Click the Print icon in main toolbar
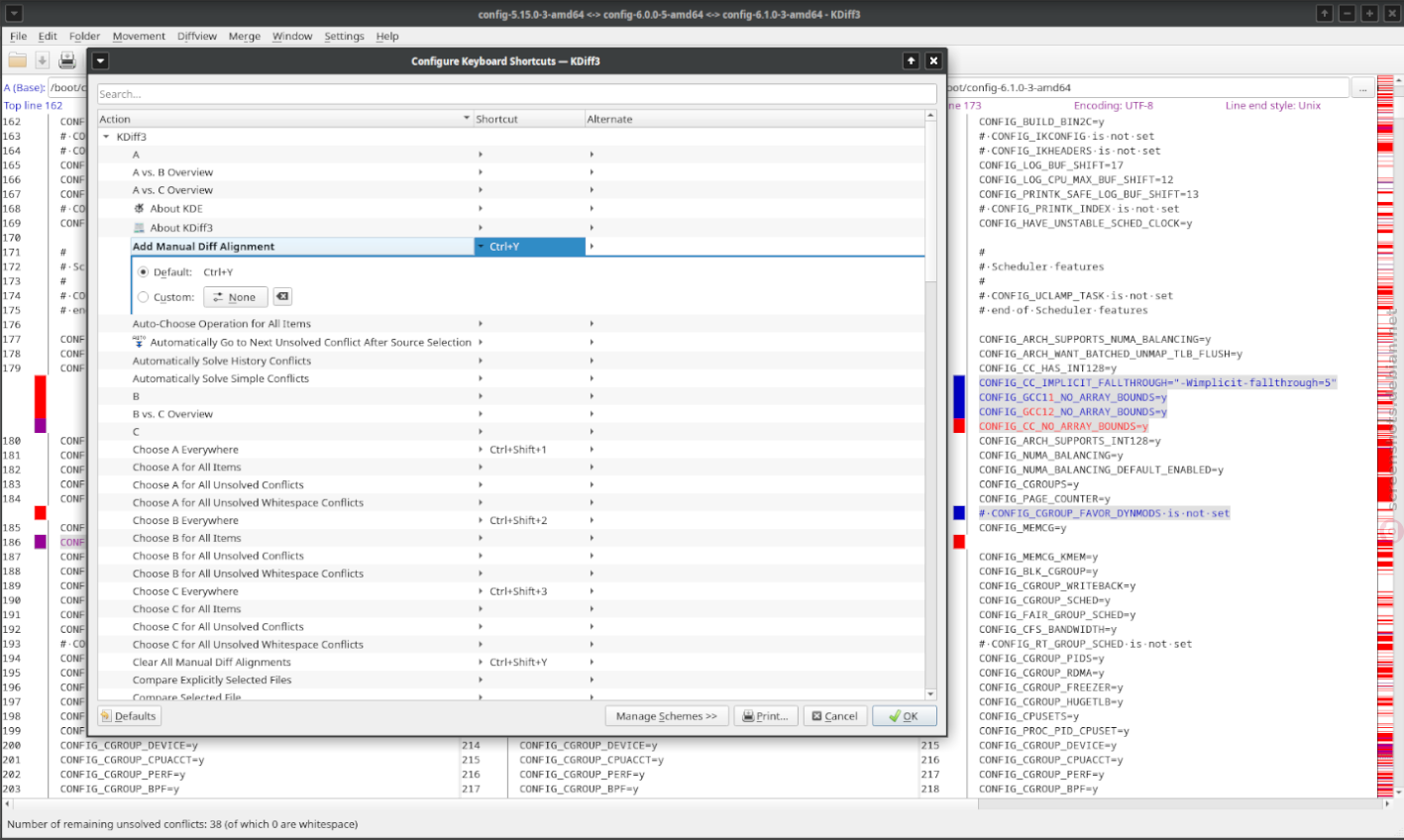 point(67,60)
